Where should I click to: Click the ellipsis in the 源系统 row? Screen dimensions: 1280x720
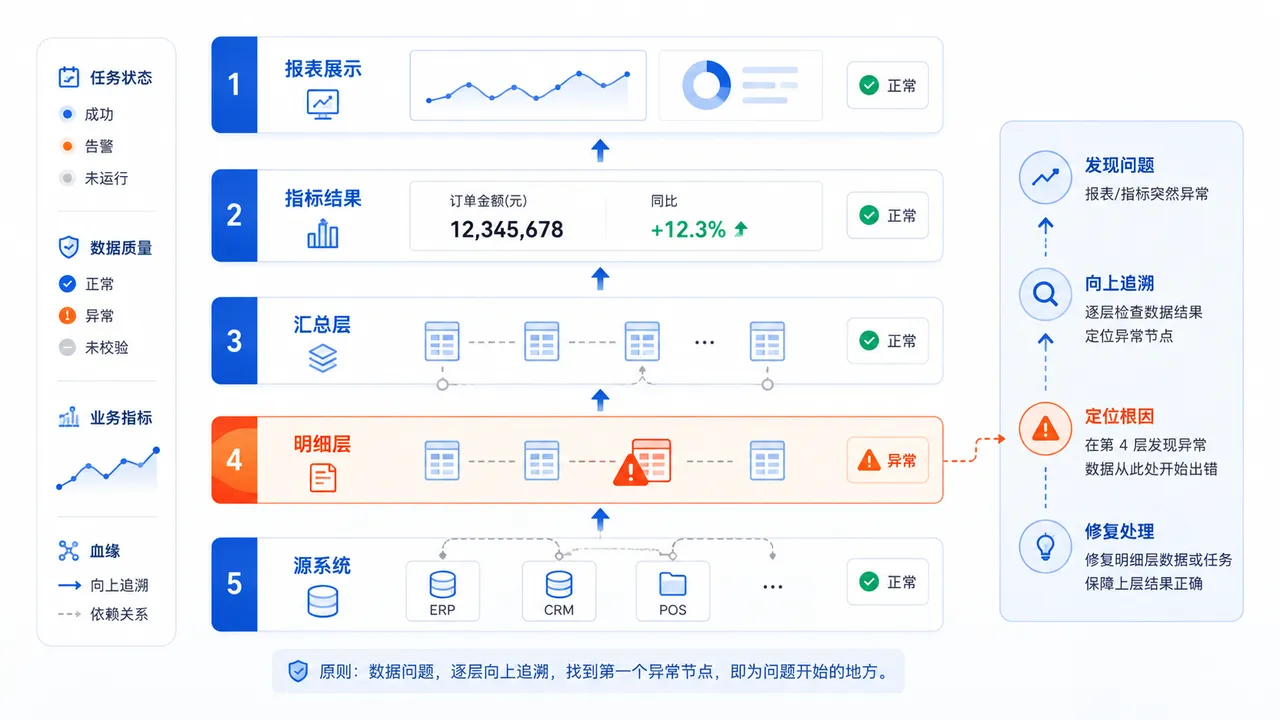pos(772,587)
